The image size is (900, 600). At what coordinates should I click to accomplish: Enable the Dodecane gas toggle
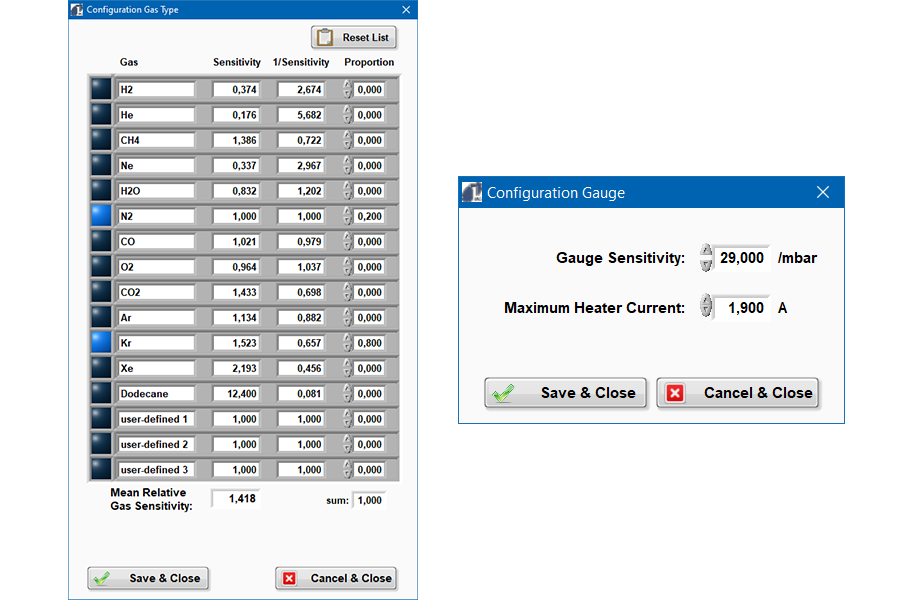click(x=101, y=394)
